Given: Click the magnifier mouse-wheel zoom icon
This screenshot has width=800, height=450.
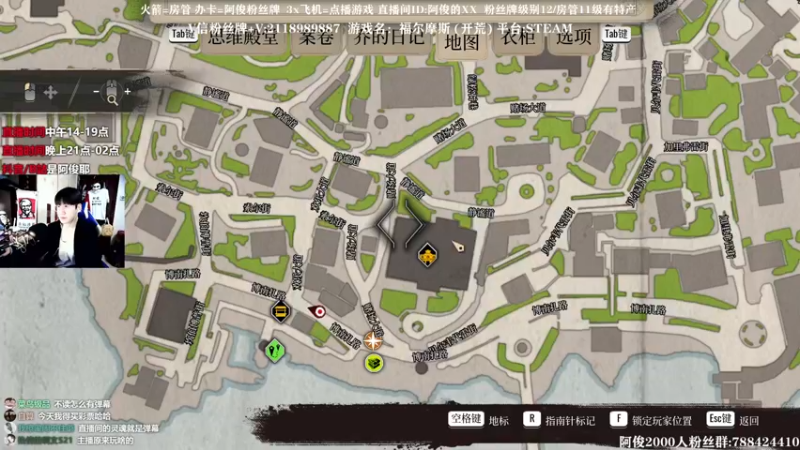Looking at the screenshot, I should coord(112,93).
